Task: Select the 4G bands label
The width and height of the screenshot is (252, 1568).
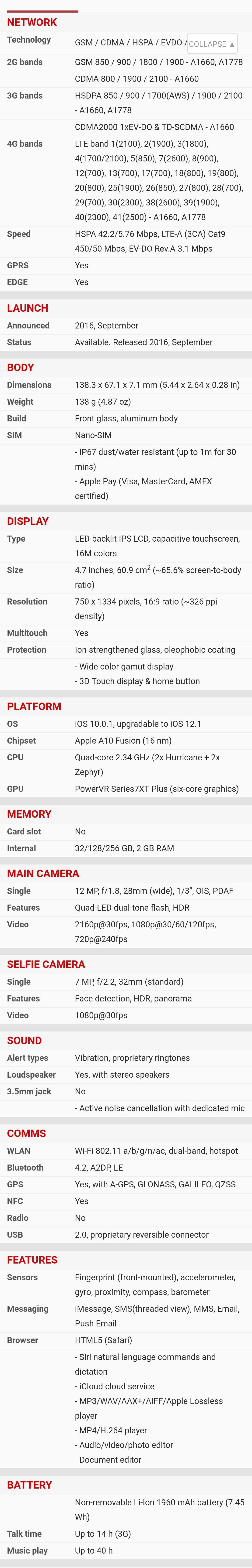Action: [x=24, y=144]
